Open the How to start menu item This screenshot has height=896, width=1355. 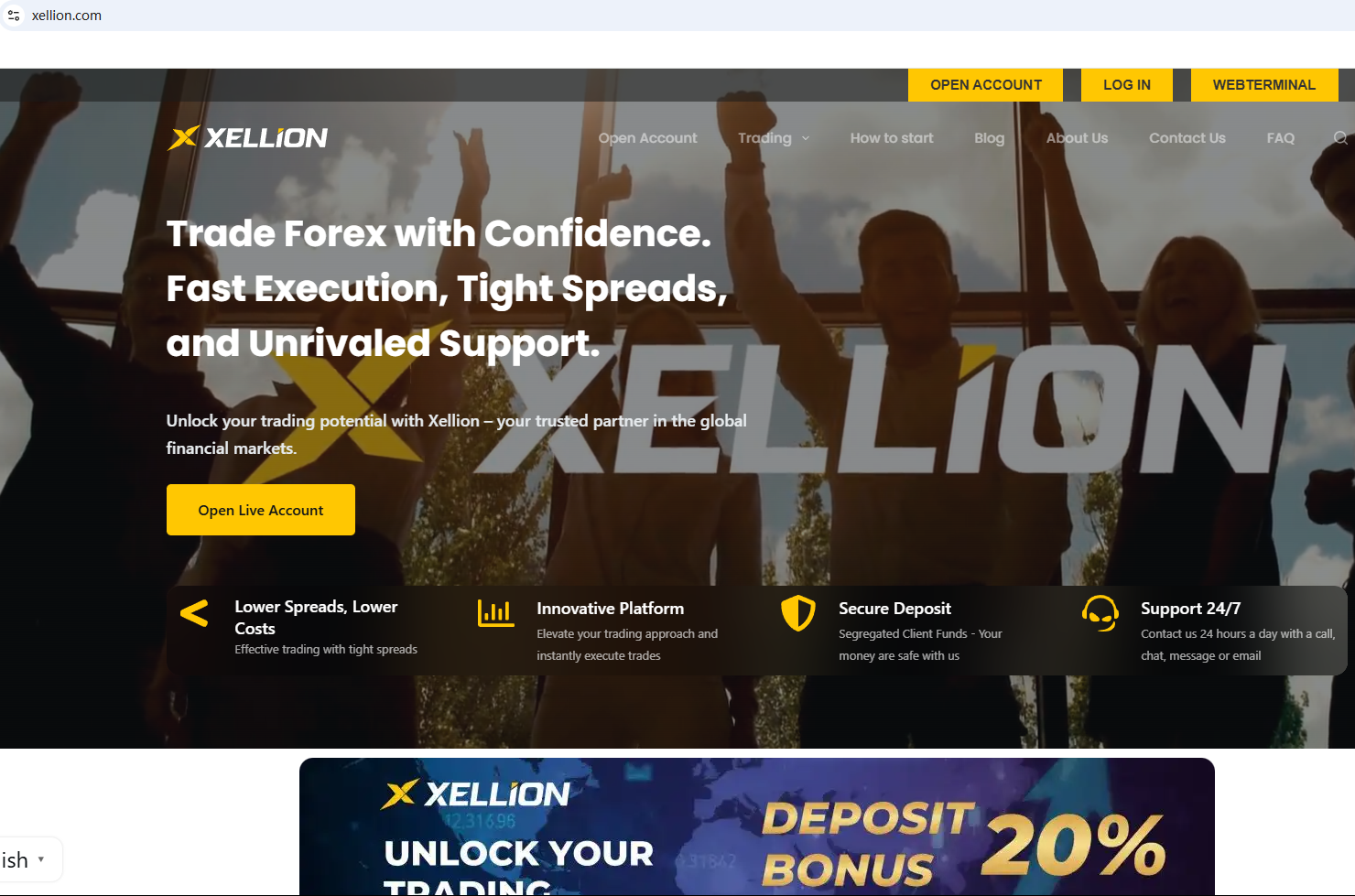pos(892,138)
